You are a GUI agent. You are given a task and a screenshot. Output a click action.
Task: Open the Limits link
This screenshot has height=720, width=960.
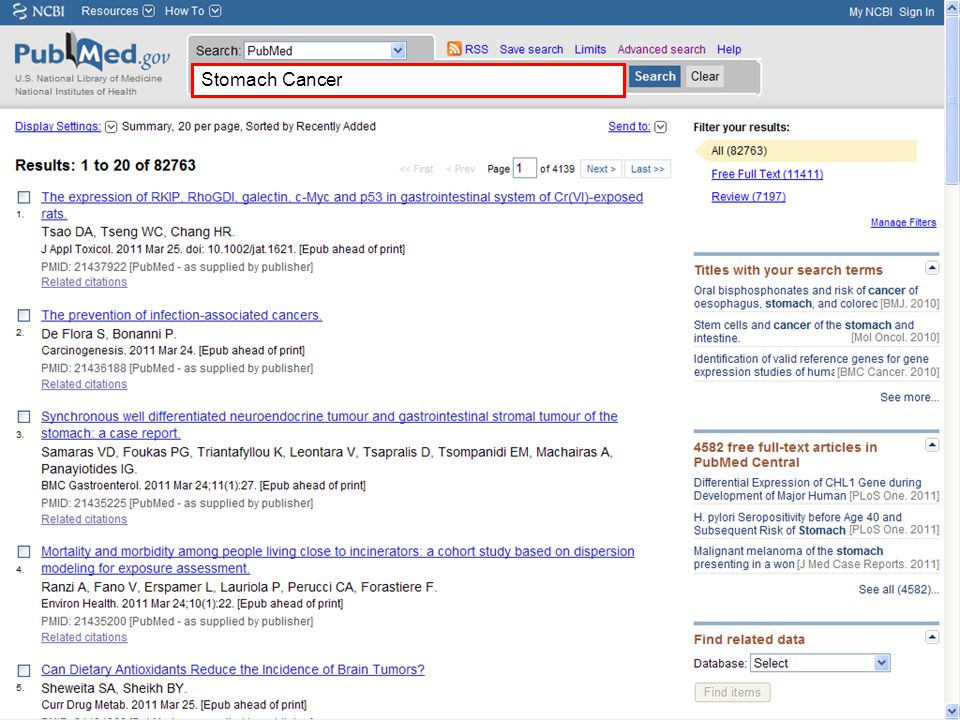point(590,50)
